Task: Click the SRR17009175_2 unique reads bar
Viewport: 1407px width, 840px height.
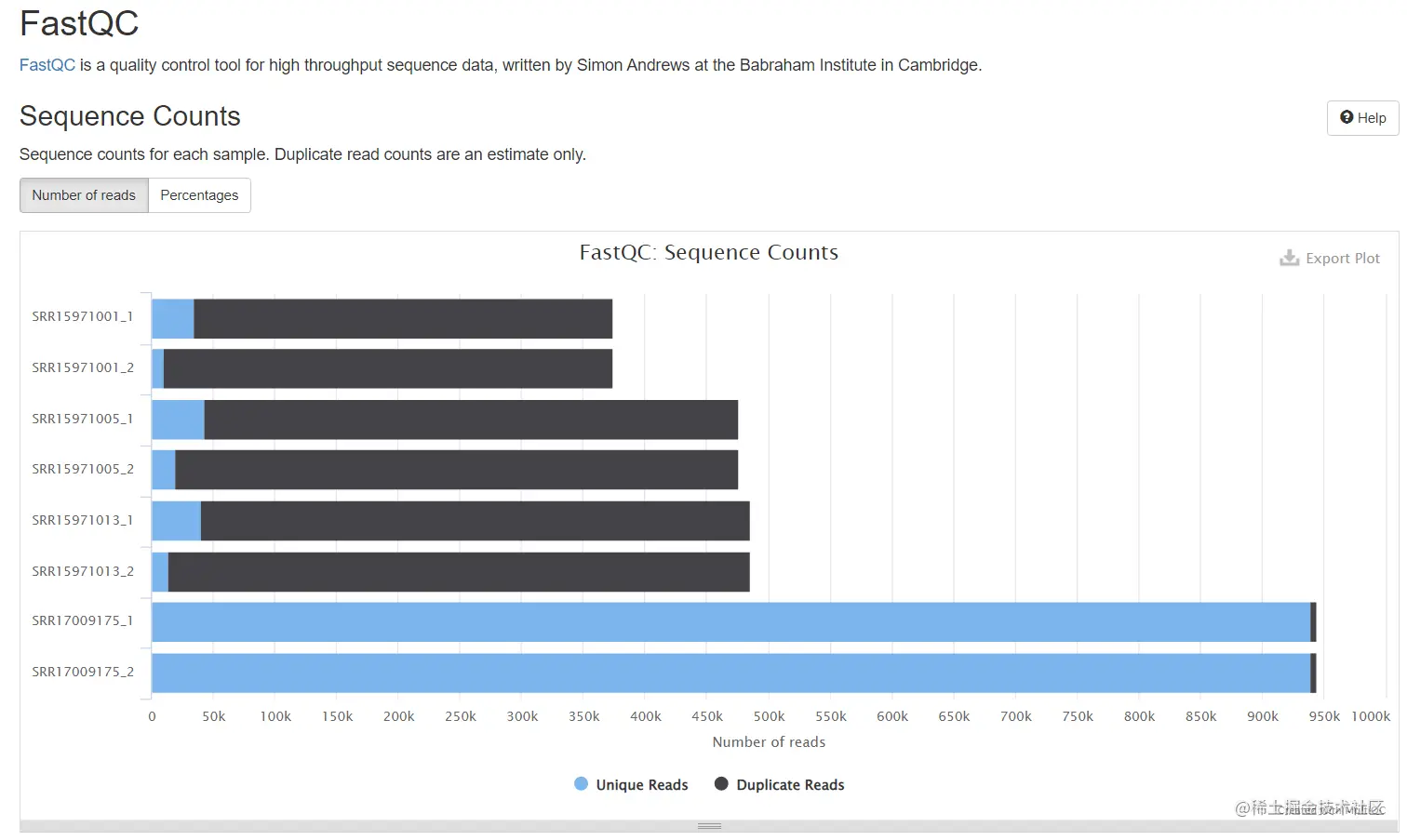Action: pos(731,673)
